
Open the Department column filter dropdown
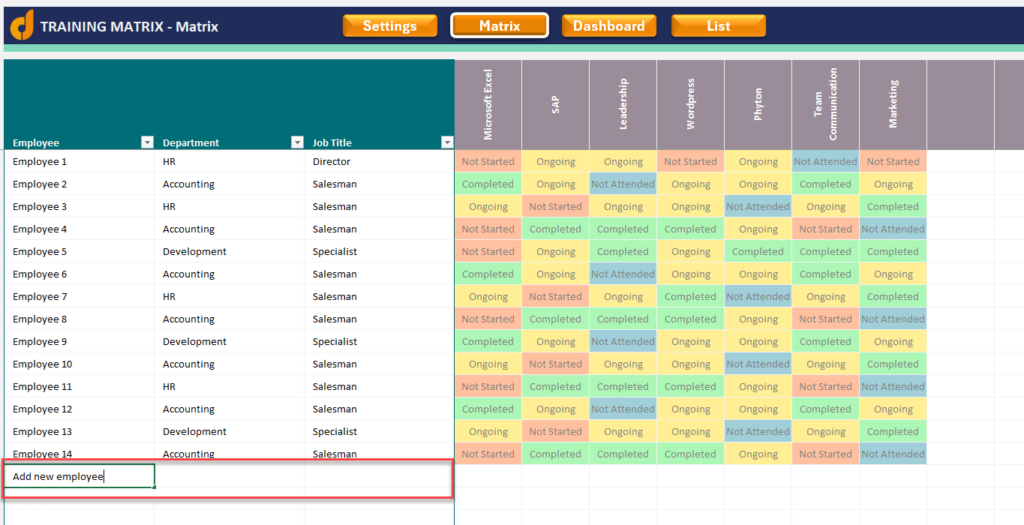(x=297, y=142)
